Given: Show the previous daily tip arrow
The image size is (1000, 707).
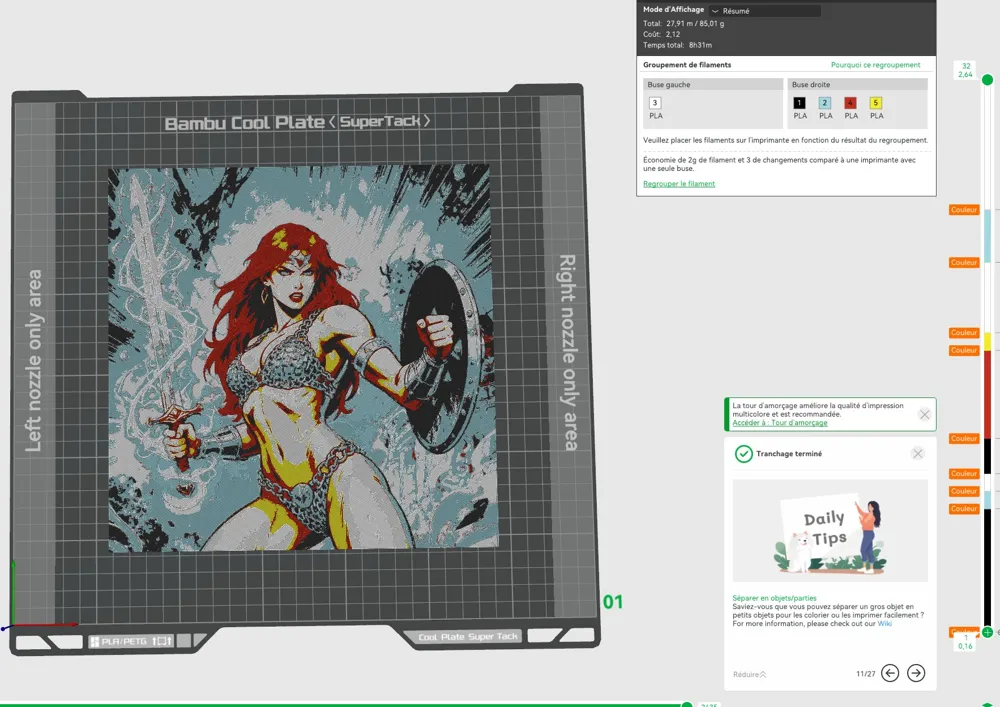Looking at the screenshot, I should 890,673.
